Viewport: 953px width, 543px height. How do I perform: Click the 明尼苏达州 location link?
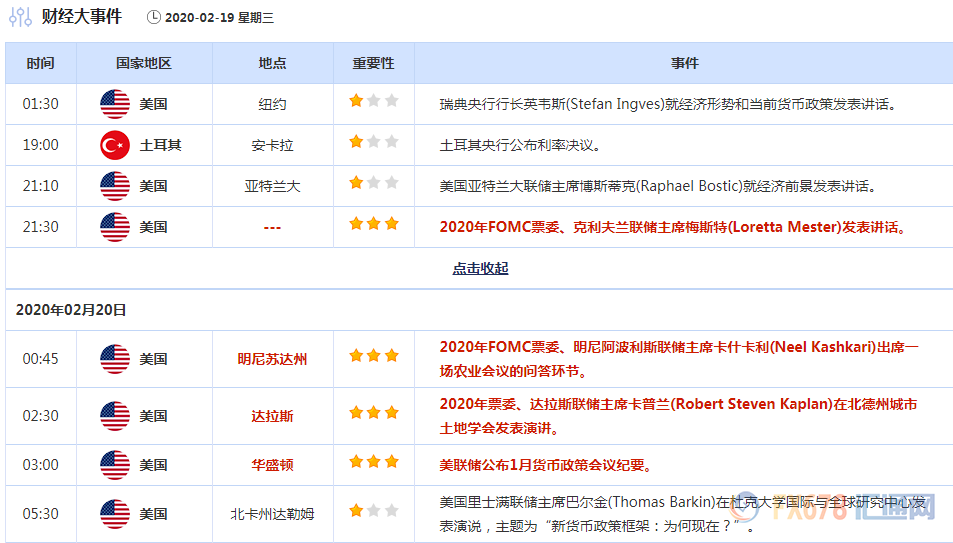click(272, 359)
